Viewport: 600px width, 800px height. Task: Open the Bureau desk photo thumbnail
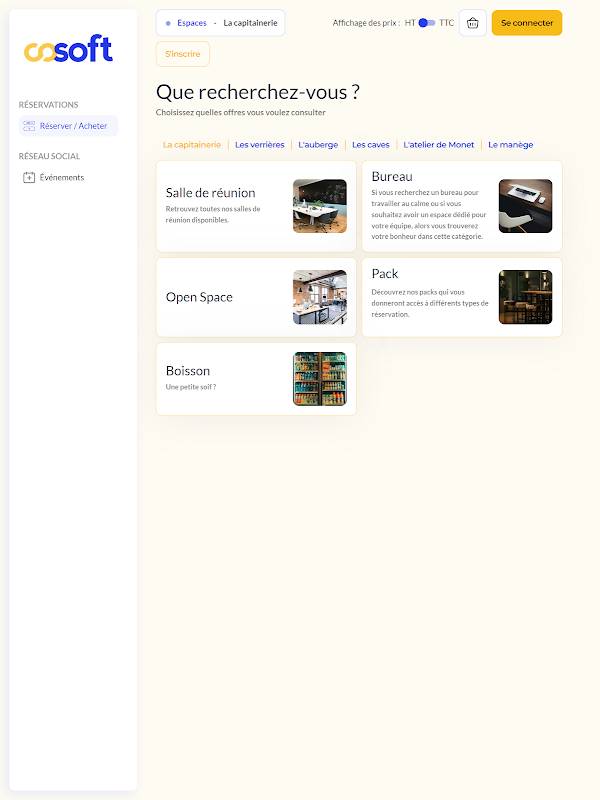[x=526, y=206]
